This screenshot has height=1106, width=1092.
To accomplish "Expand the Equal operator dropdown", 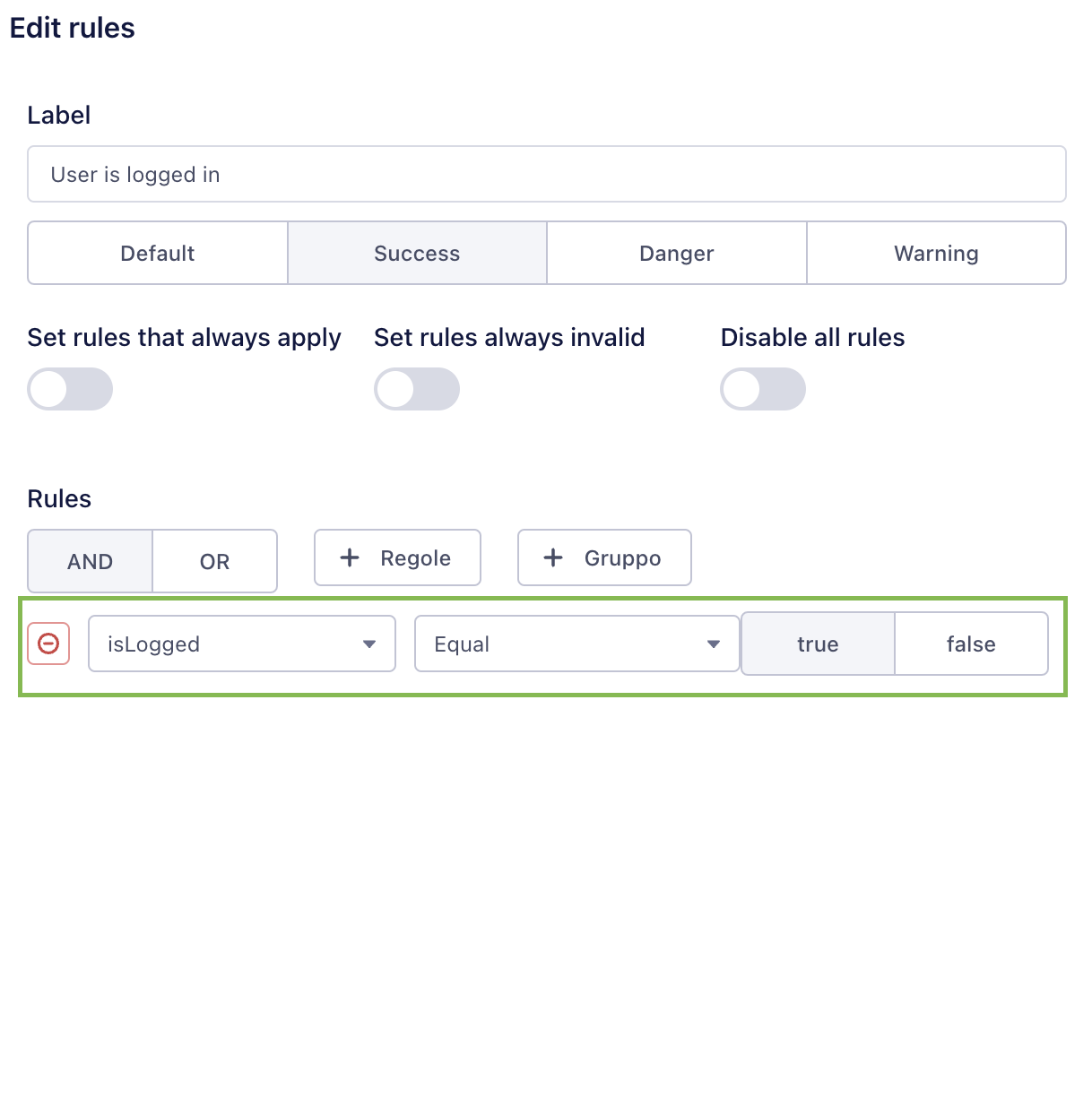I will click(x=576, y=644).
